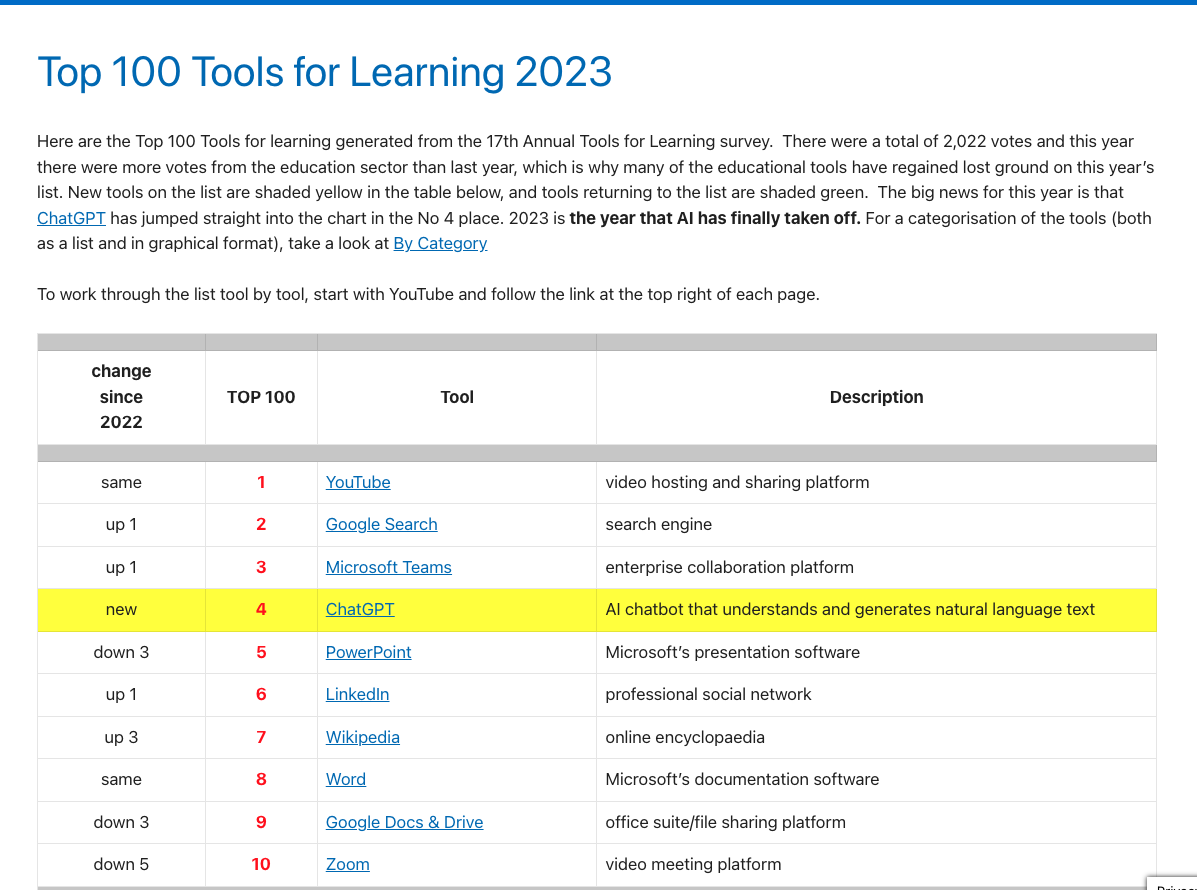This screenshot has width=1197, height=890.
Task: Click 'down 5' cell in Zoom row
Action: tap(121, 864)
